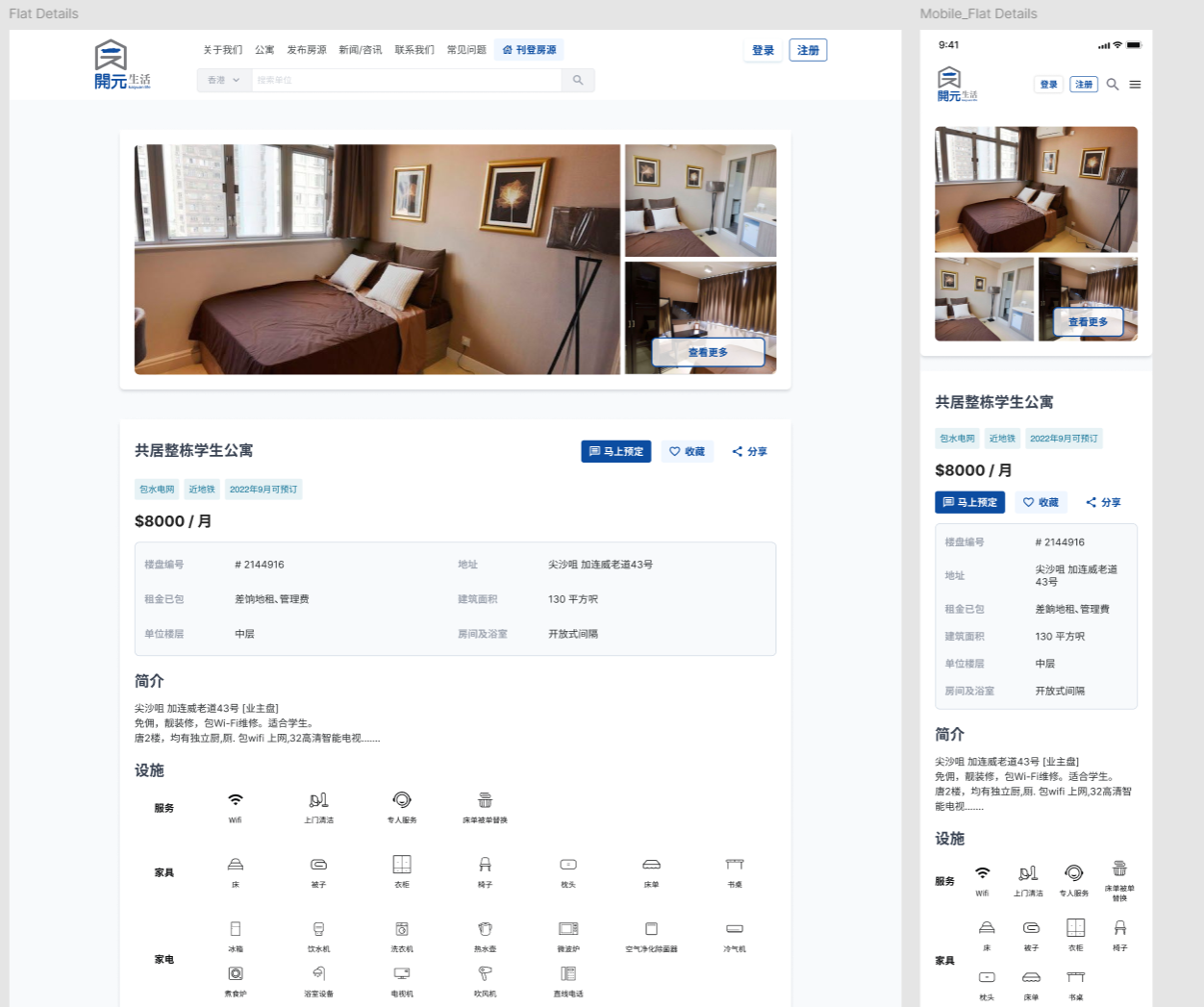
Task: Click the 电视机 TV icon
Action: click(402, 973)
